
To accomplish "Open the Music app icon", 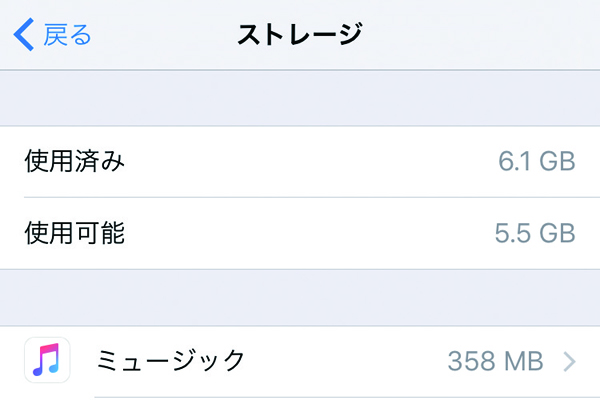I will click(x=48, y=360).
